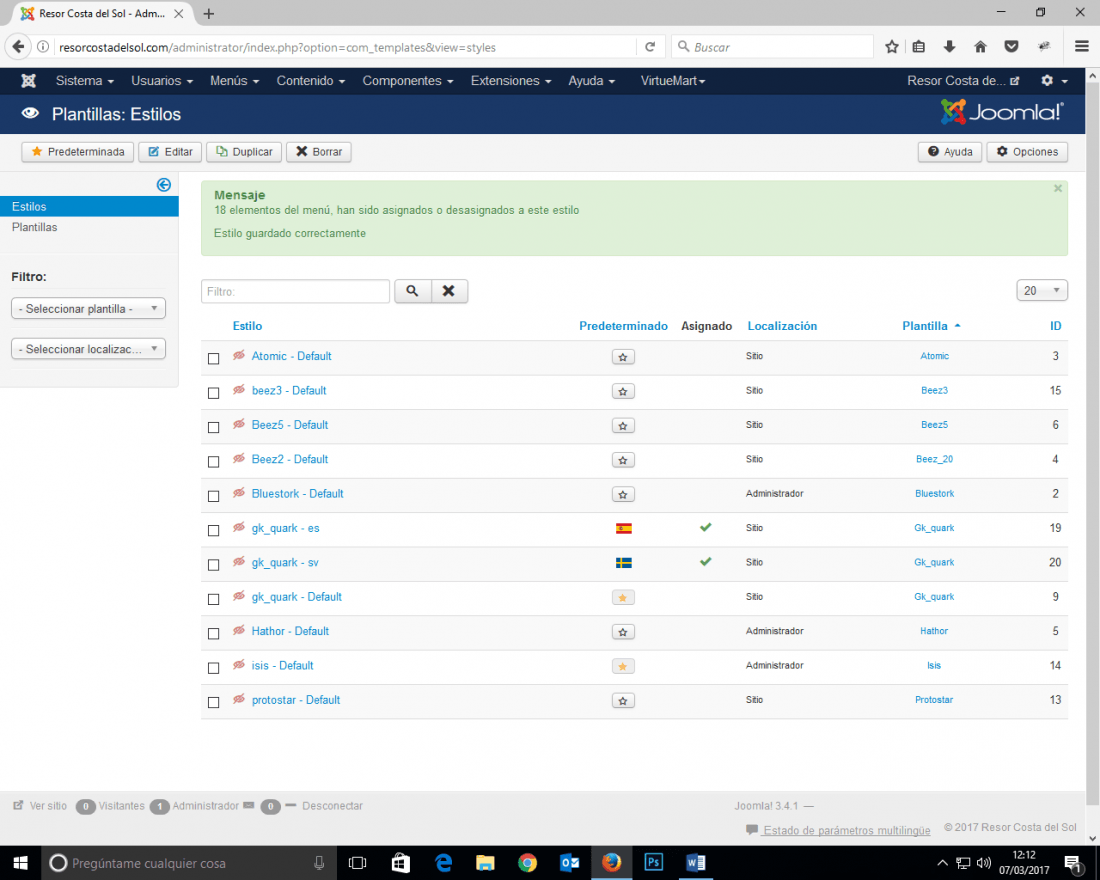Click the Editar toolbar button

170,152
